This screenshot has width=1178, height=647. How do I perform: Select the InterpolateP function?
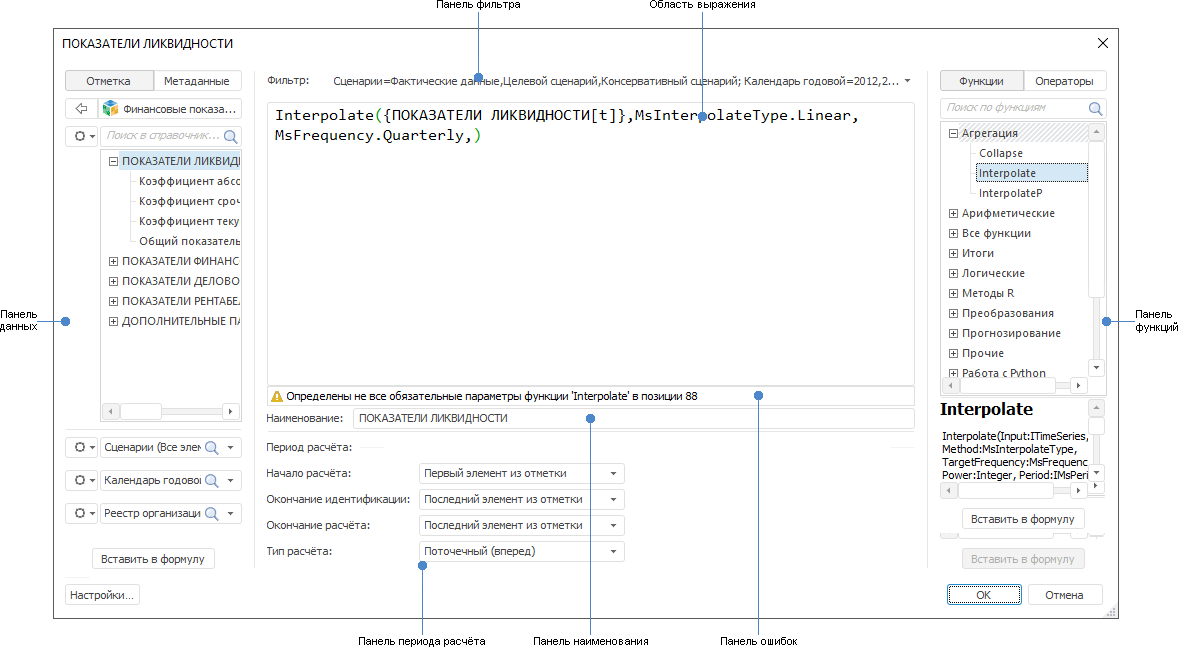pyautogui.click(x=1010, y=193)
